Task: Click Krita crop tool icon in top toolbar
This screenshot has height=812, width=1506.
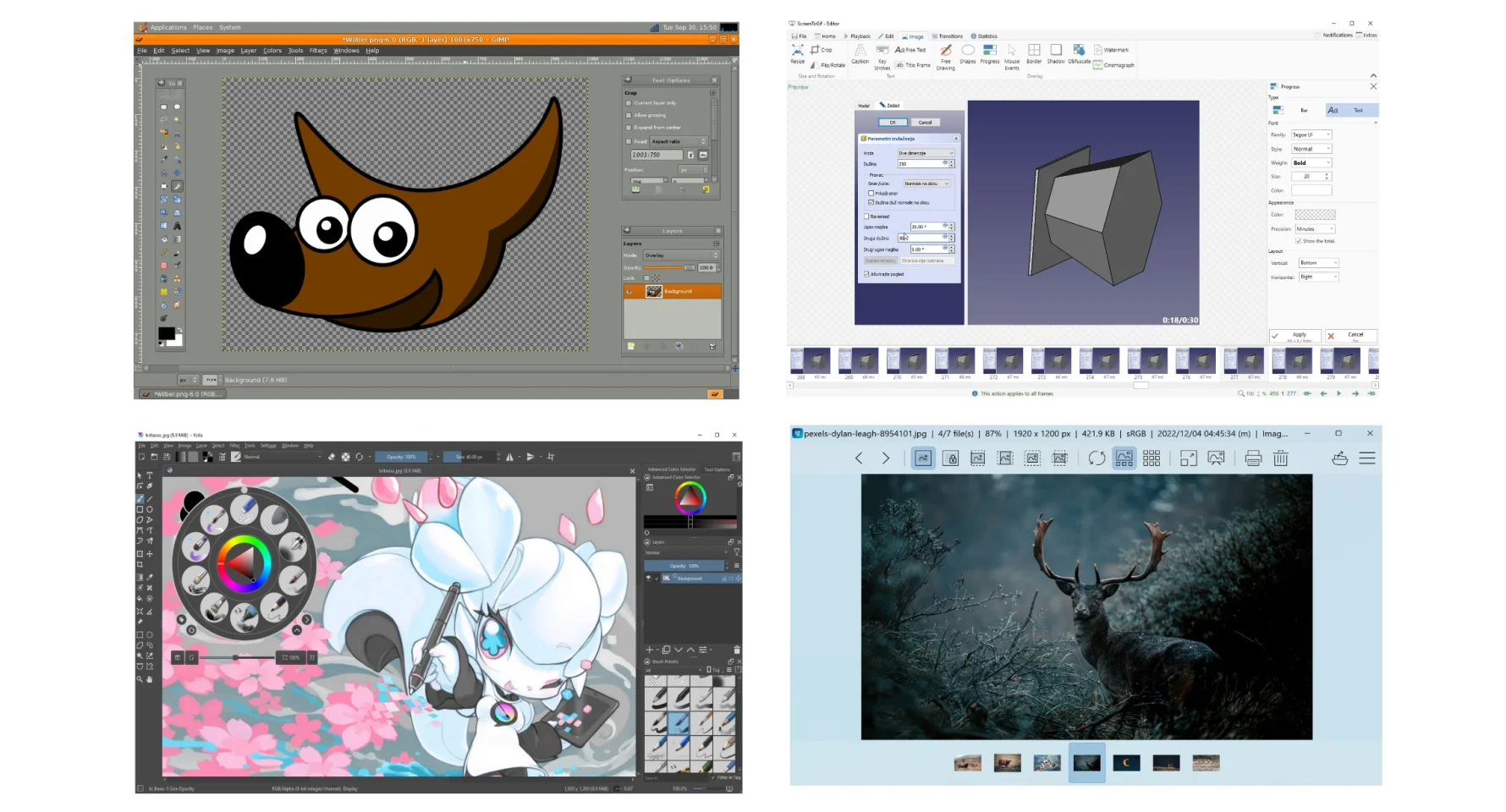Action: coord(551,457)
